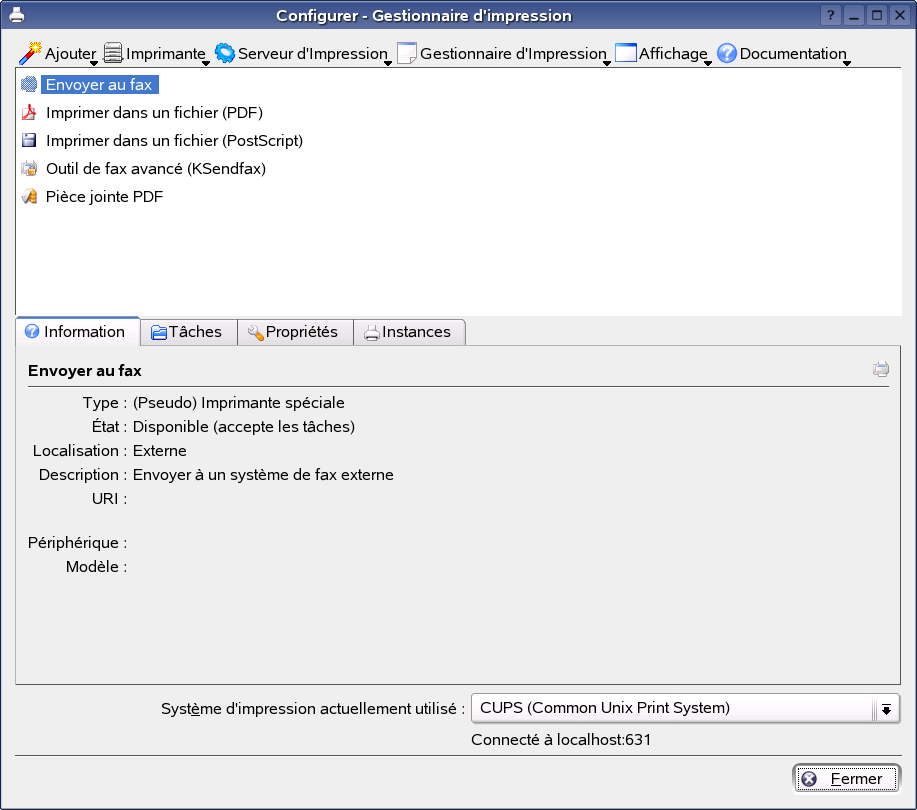
Task: Open the Imprimante dropdown arrow
Action: click(x=206, y=63)
